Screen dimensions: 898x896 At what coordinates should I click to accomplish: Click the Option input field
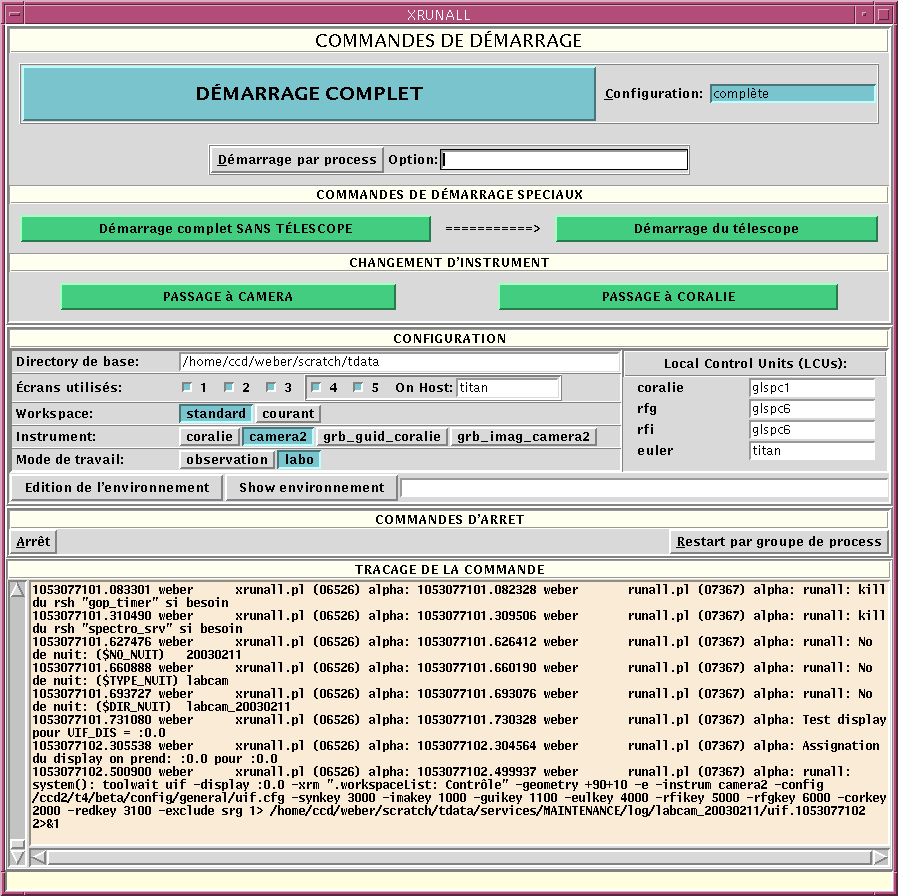[x=565, y=160]
